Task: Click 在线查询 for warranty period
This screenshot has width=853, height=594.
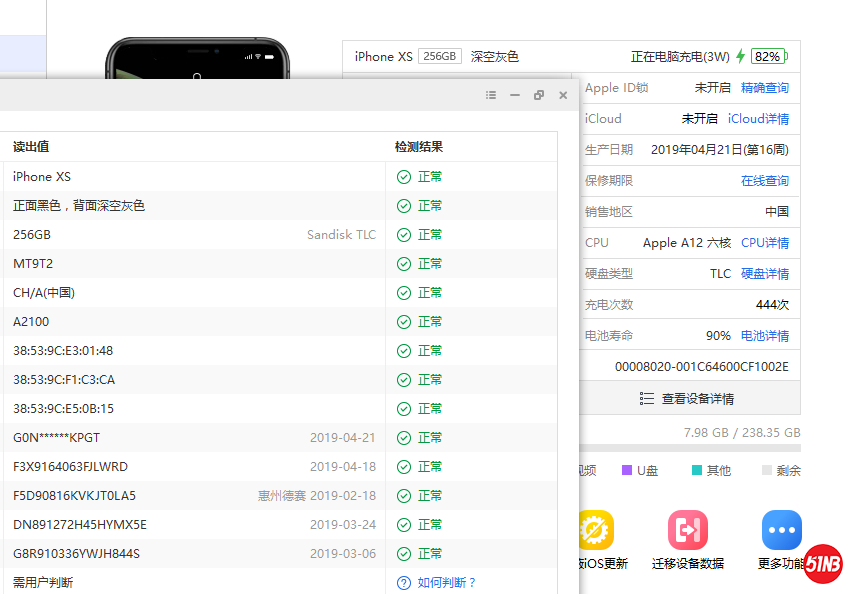Action: pyautogui.click(x=764, y=181)
